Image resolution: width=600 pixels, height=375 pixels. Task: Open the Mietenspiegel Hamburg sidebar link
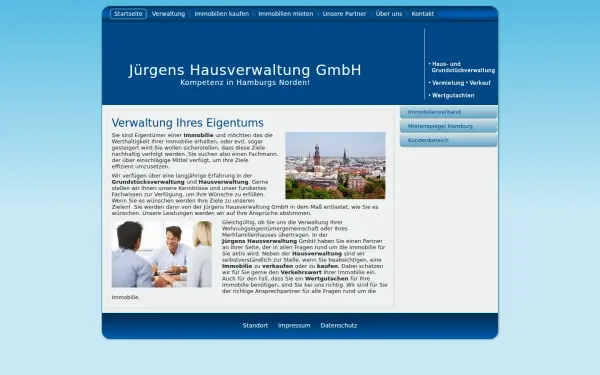[x=448, y=126]
